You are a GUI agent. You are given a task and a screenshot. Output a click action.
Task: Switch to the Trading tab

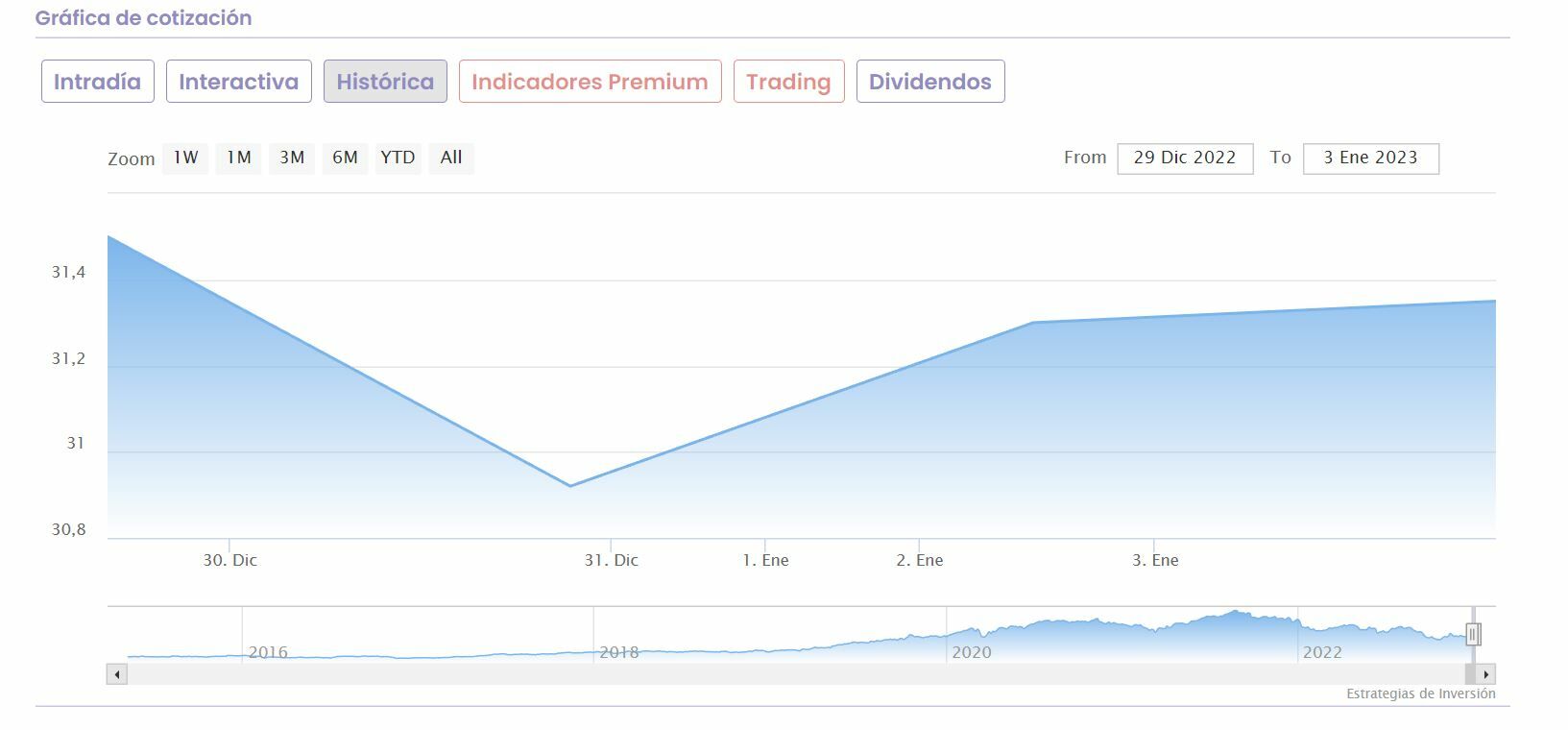click(788, 82)
